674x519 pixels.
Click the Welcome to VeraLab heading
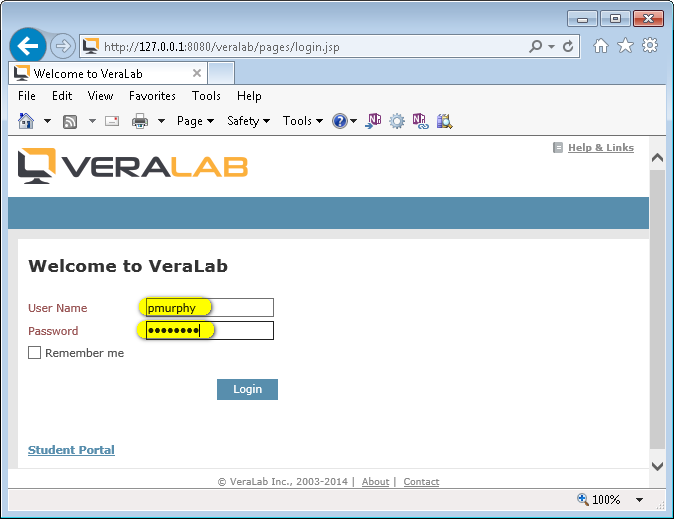pyautogui.click(x=128, y=266)
